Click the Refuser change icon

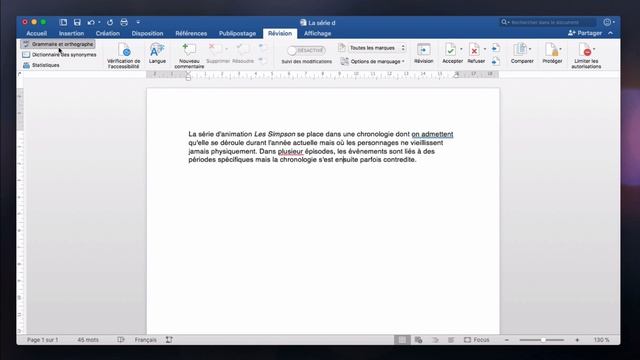[474, 50]
